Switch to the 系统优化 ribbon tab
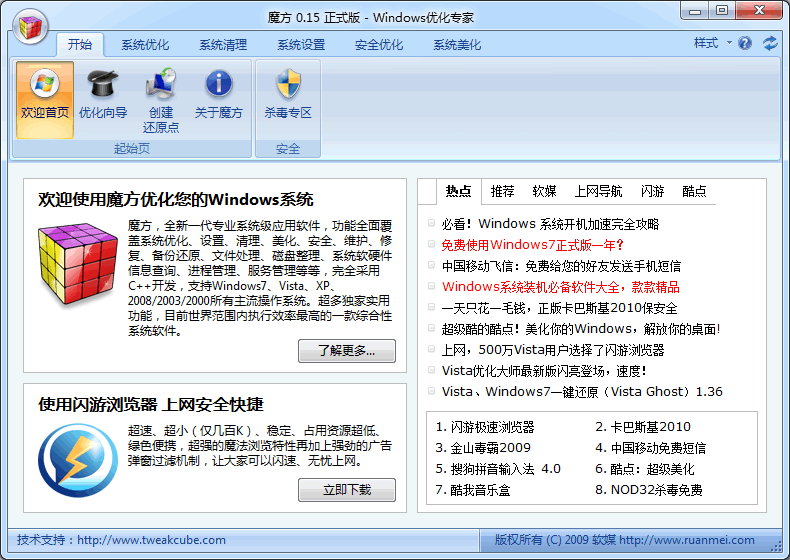Viewport: 790px width, 560px height. coord(145,45)
